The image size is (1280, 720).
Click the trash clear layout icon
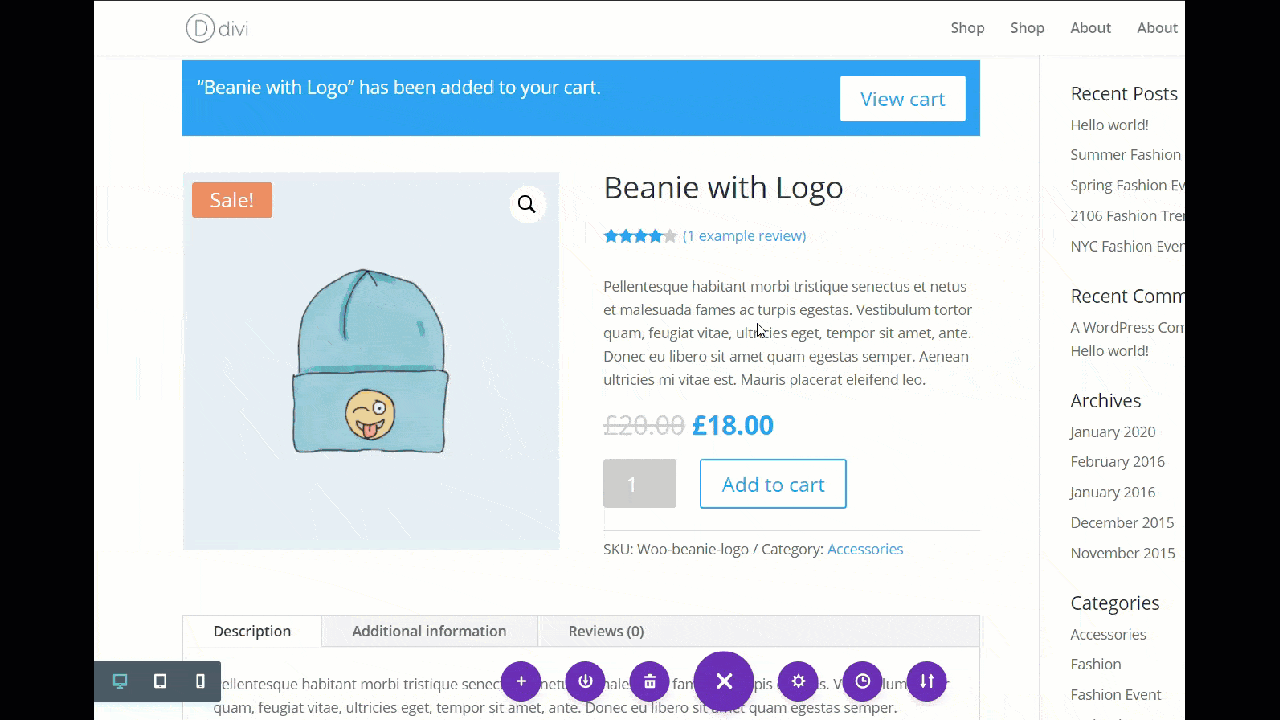point(650,681)
